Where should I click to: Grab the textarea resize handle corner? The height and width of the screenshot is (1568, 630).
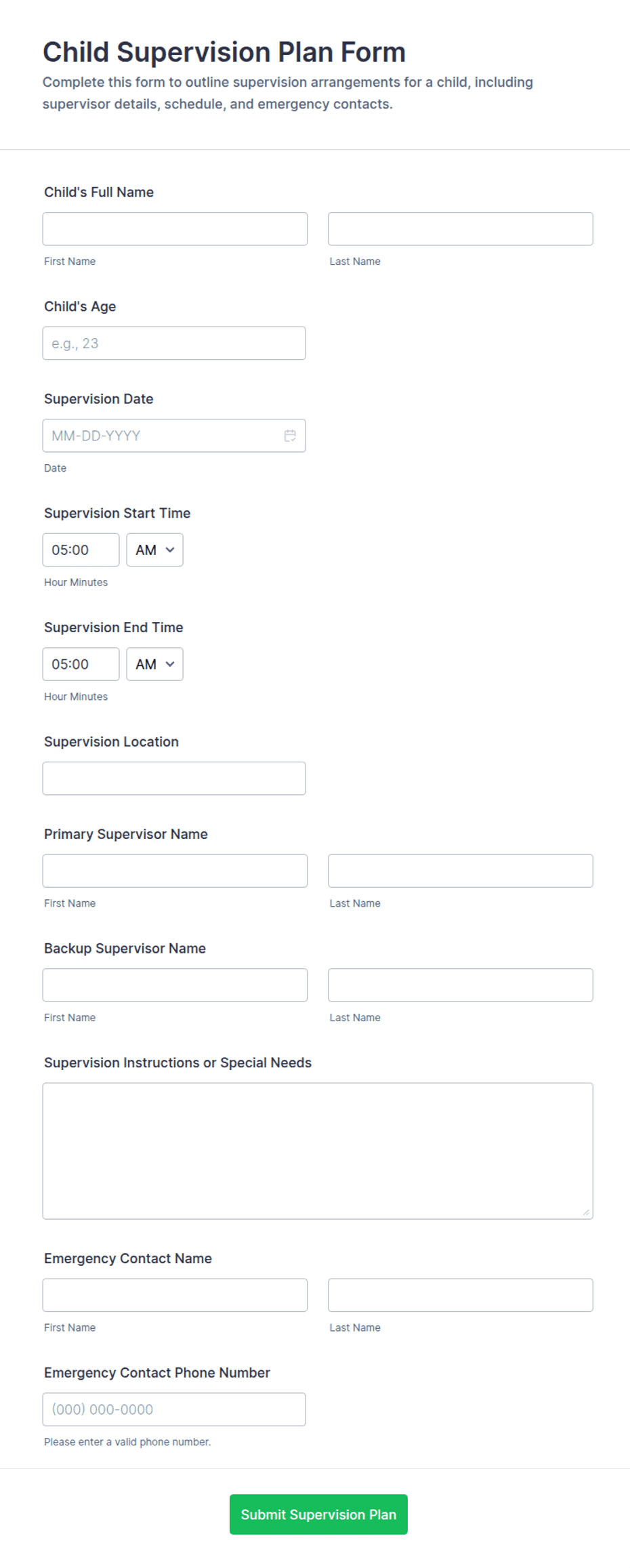(x=587, y=1212)
